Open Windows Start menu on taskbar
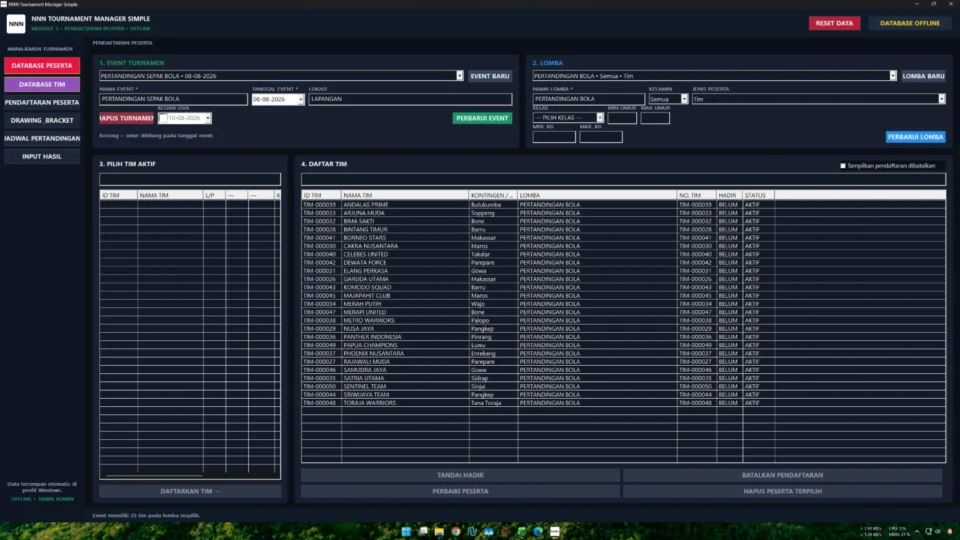This screenshot has width=960, height=540. coord(406,531)
